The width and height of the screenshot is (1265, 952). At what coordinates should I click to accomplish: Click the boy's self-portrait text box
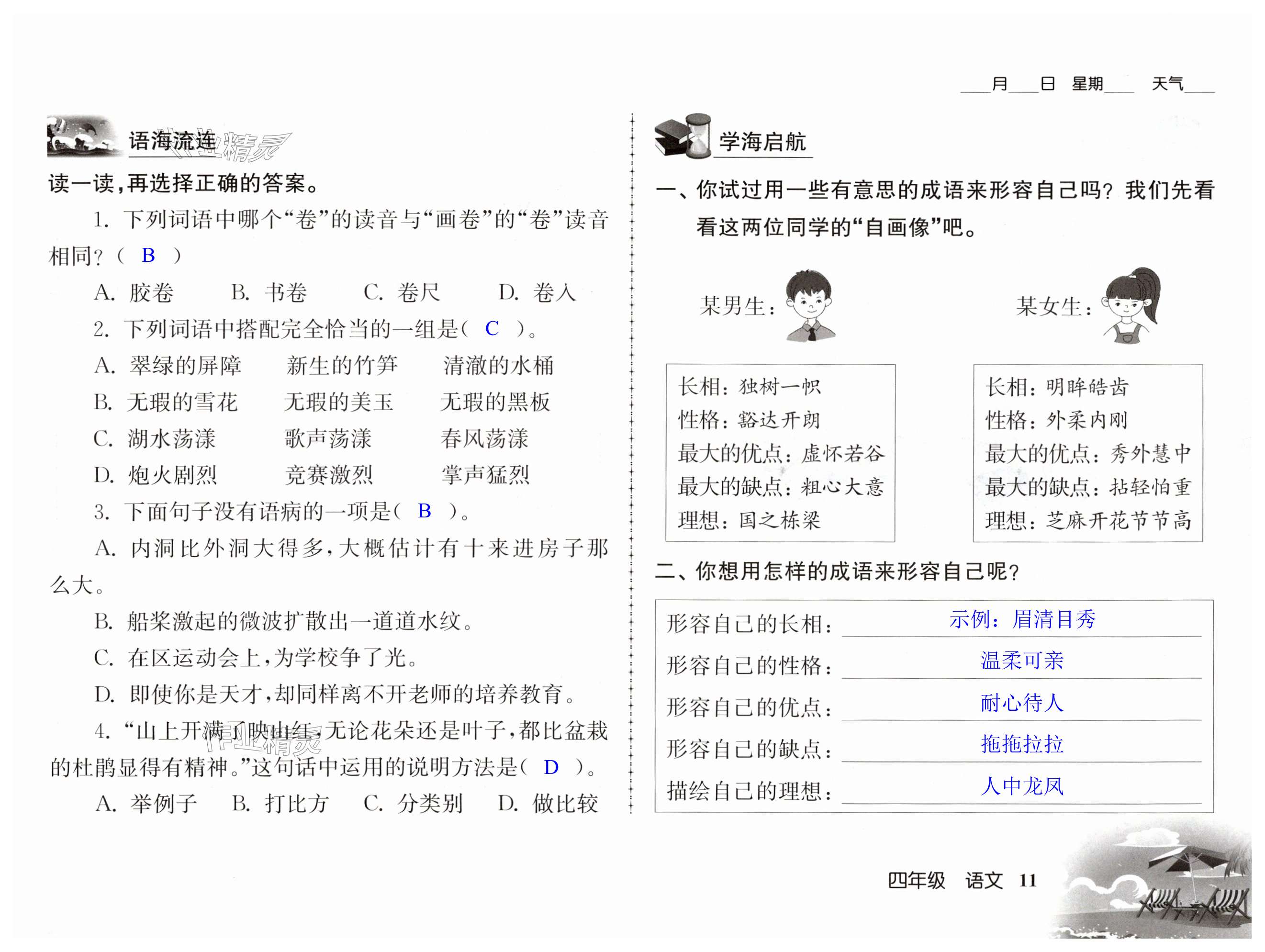(x=780, y=453)
